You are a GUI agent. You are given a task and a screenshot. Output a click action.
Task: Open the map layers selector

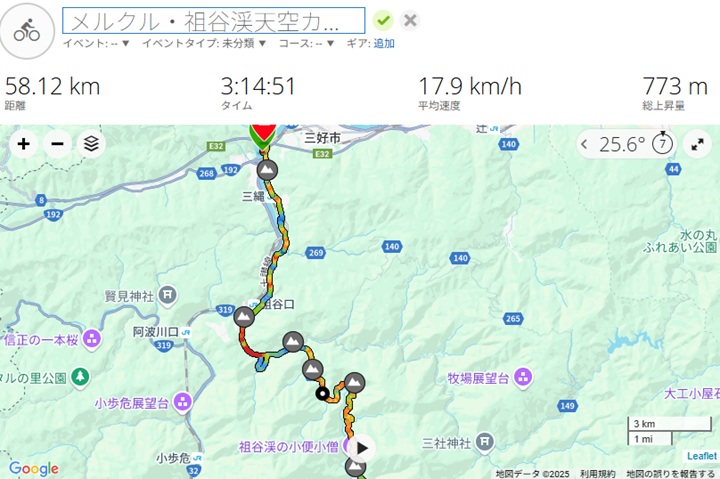click(x=91, y=144)
